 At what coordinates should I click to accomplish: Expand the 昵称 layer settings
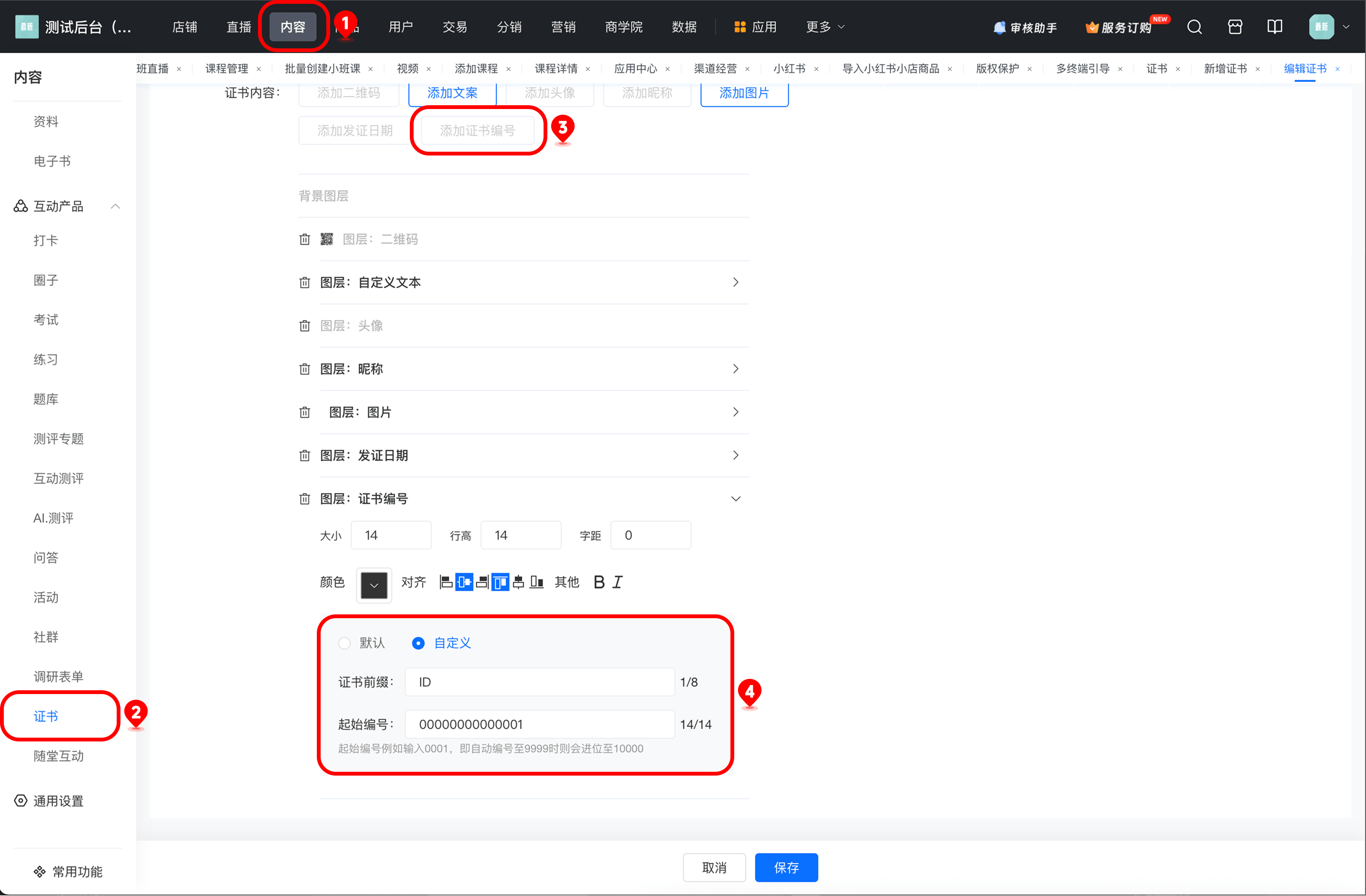tap(735, 369)
